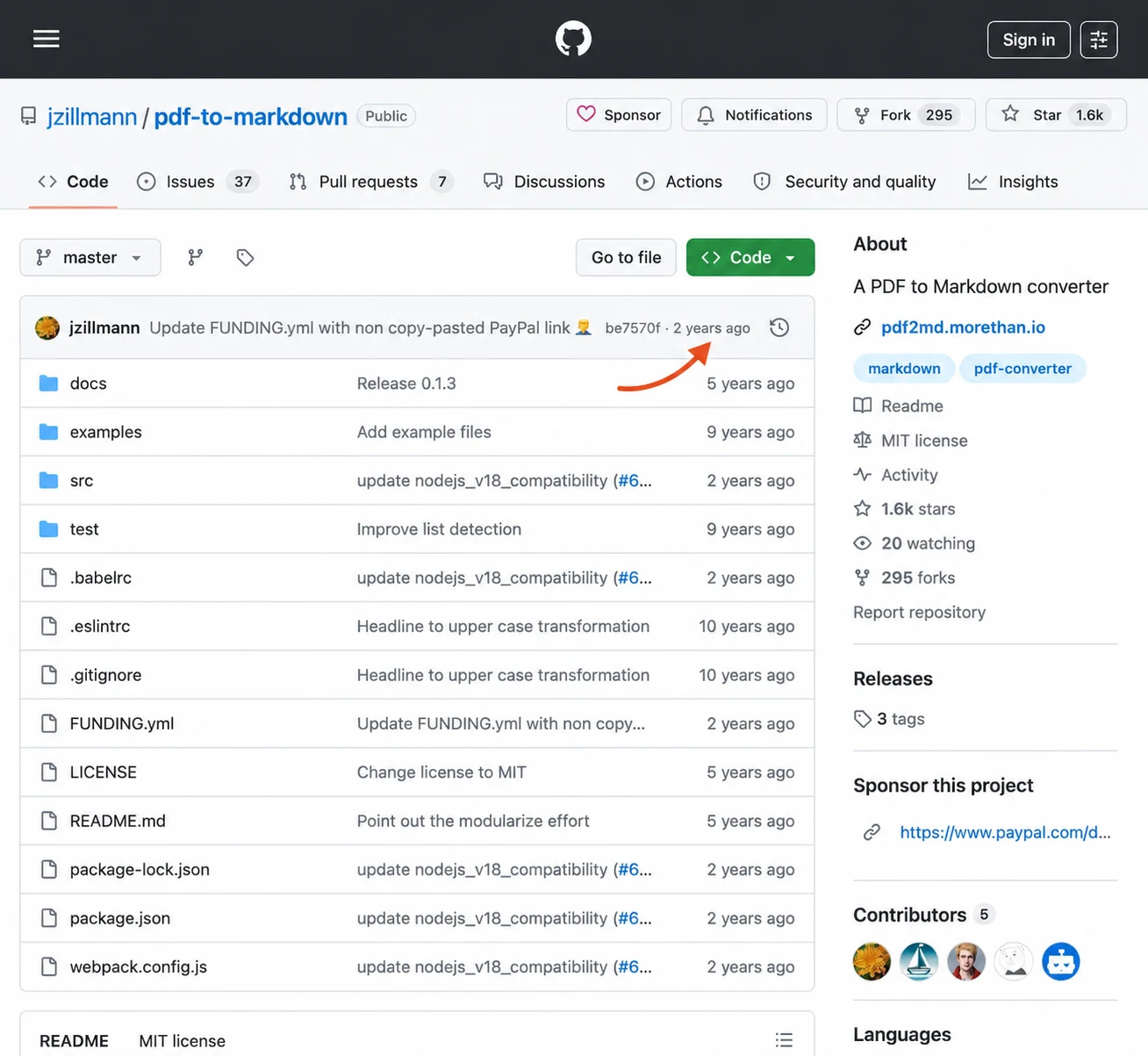Open the commit history clock icon
Image resolution: width=1148 pixels, height=1056 pixels.
tap(779, 327)
